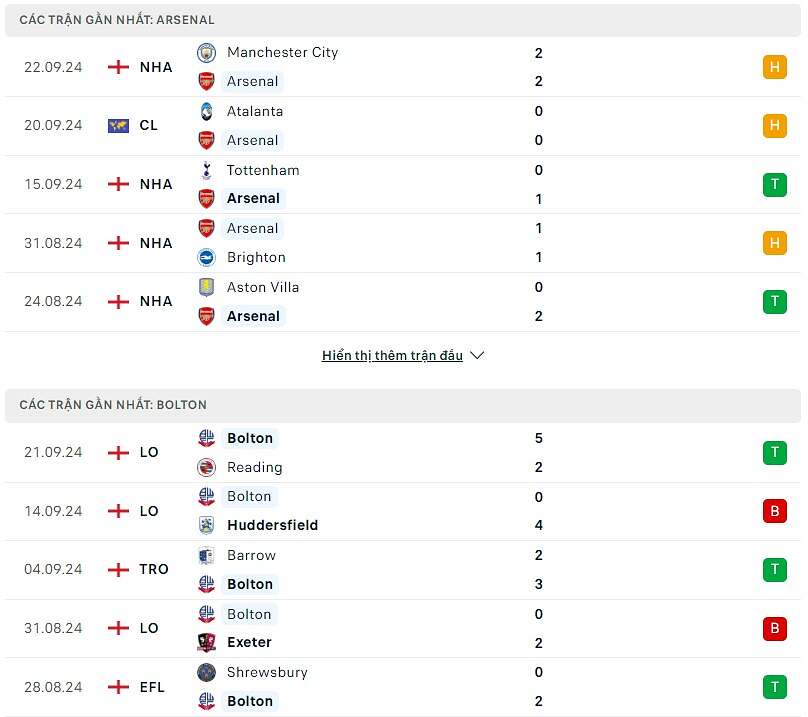Click the Aston Villa crest

(x=206, y=287)
